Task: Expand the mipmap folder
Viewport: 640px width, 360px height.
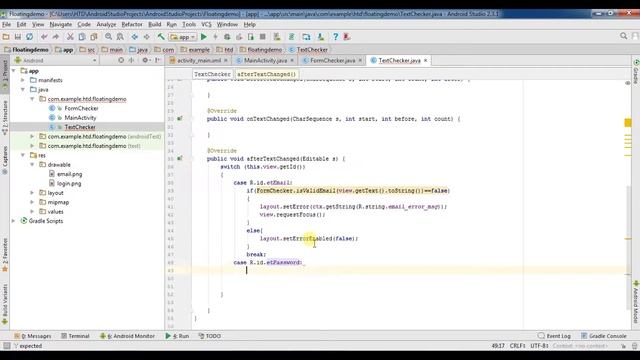Action: (32, 202)
